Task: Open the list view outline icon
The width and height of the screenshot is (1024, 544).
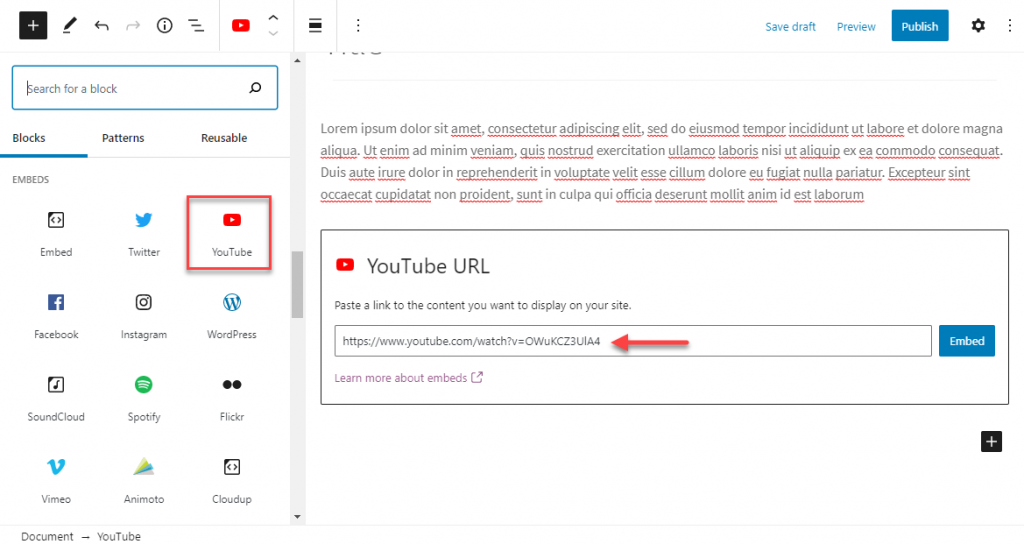Action: [196, 25]
